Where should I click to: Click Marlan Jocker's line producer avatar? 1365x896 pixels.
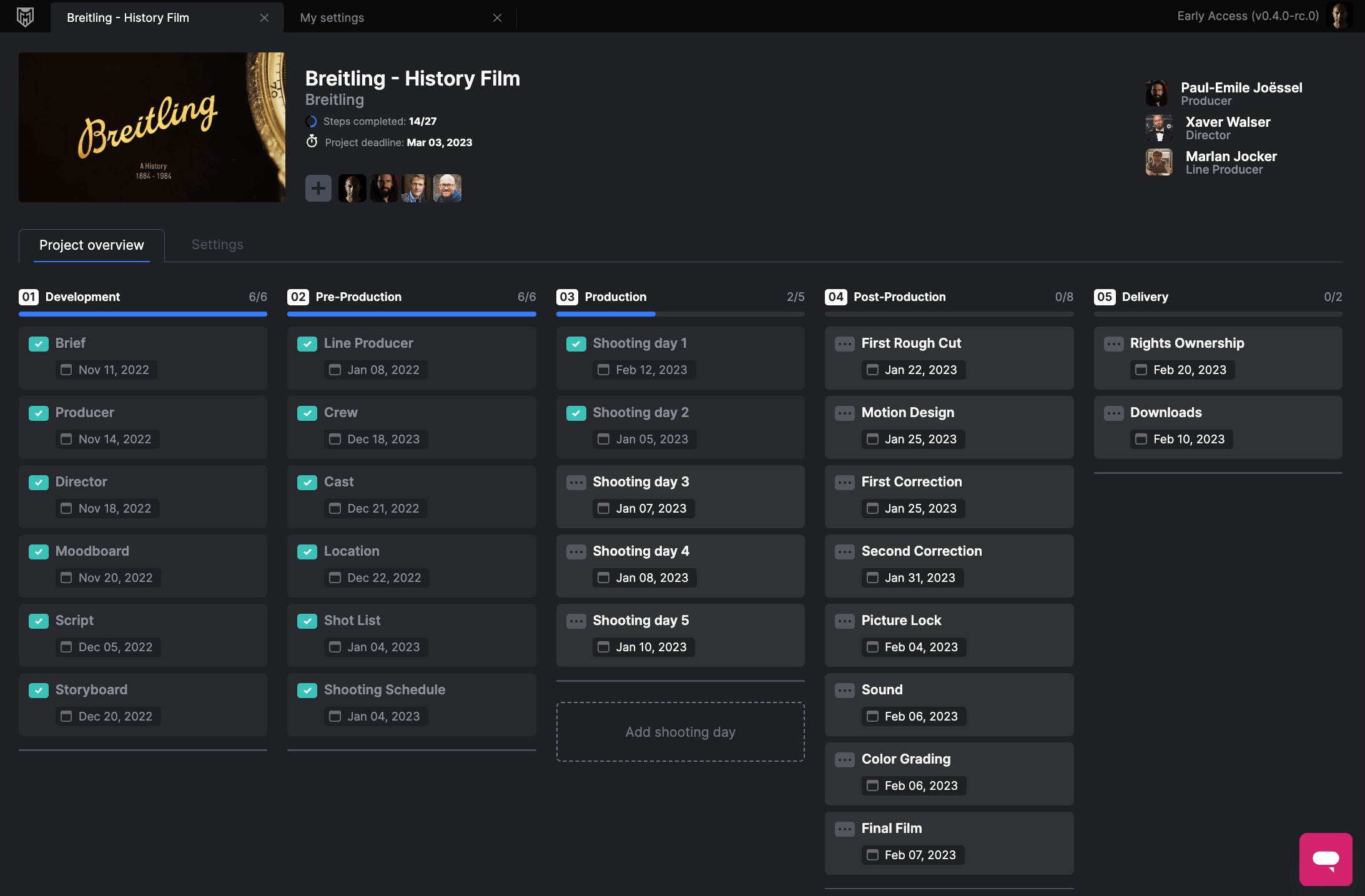tap(1159, 162)
